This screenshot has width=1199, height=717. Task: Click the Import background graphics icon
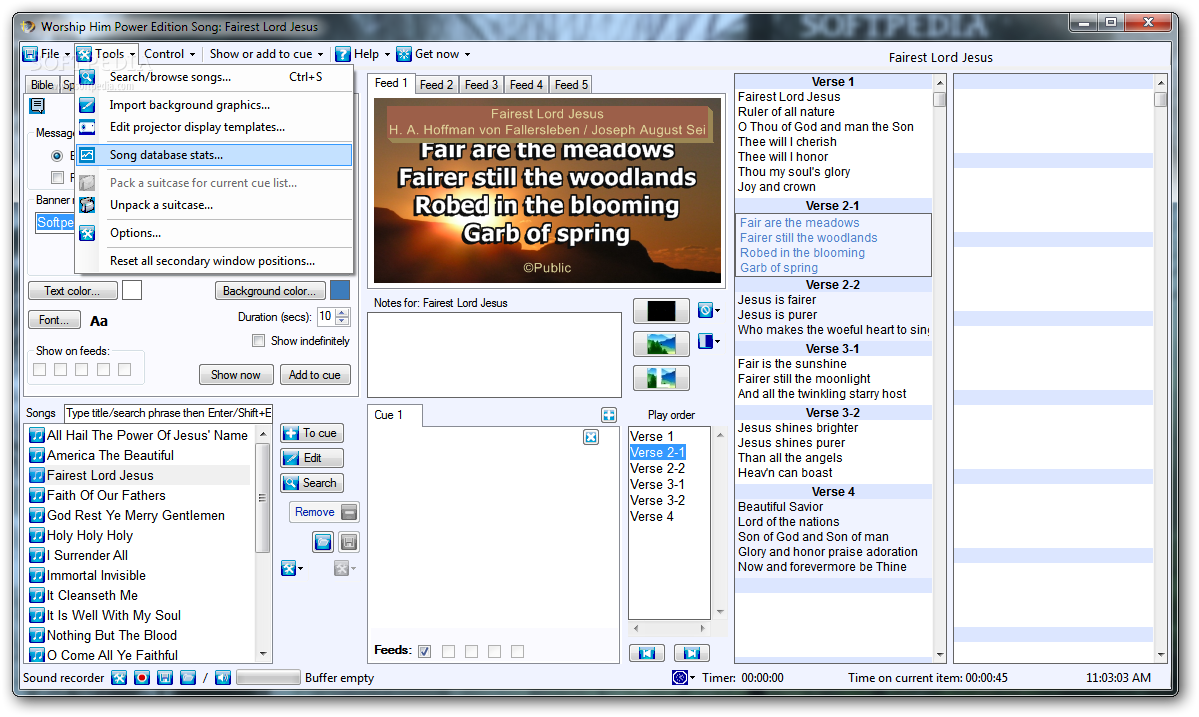coord(87,105)
